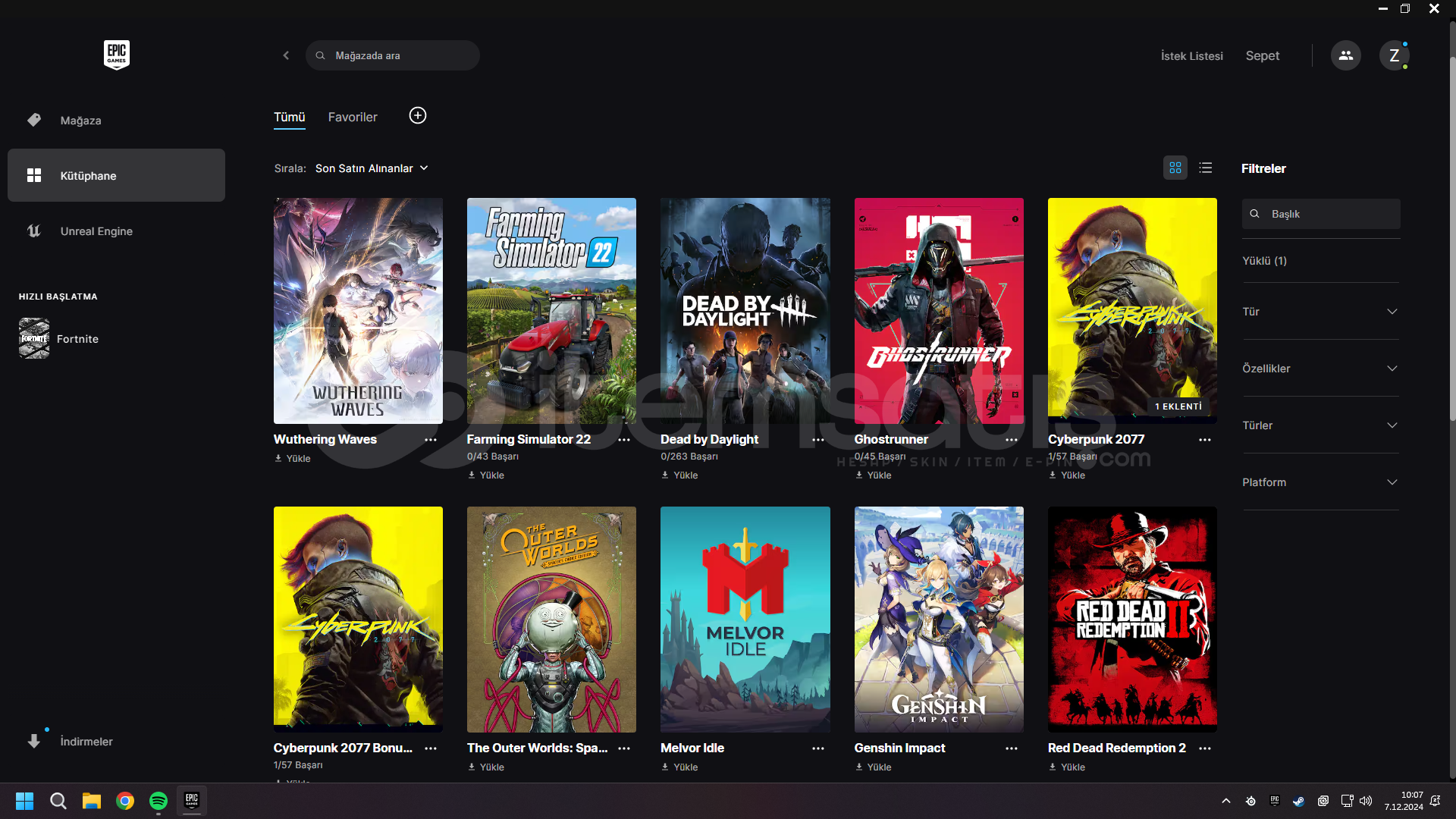Open File Explorer from taskbar

(x=91, y=801)
